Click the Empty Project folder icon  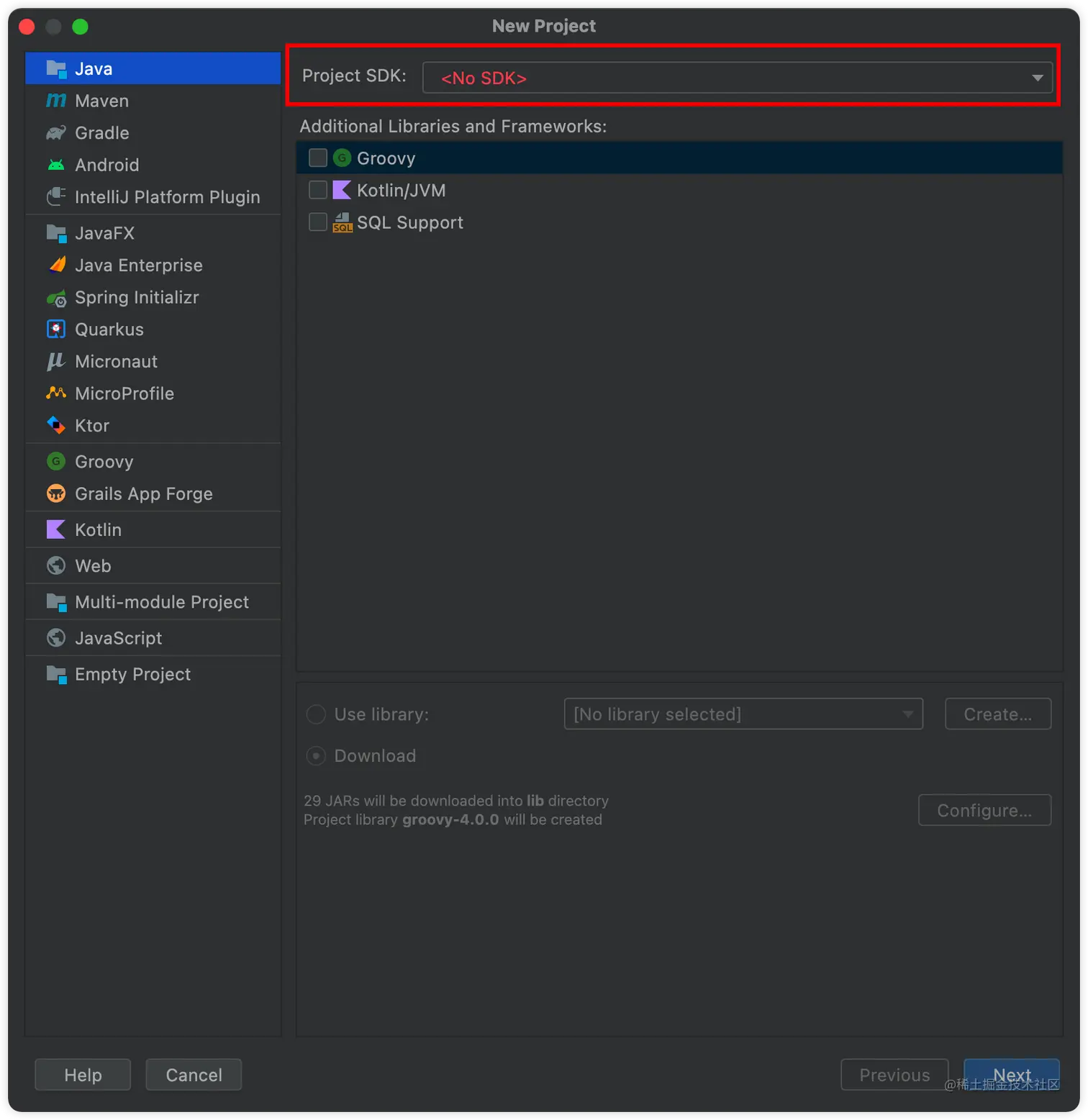pos(56,675)
